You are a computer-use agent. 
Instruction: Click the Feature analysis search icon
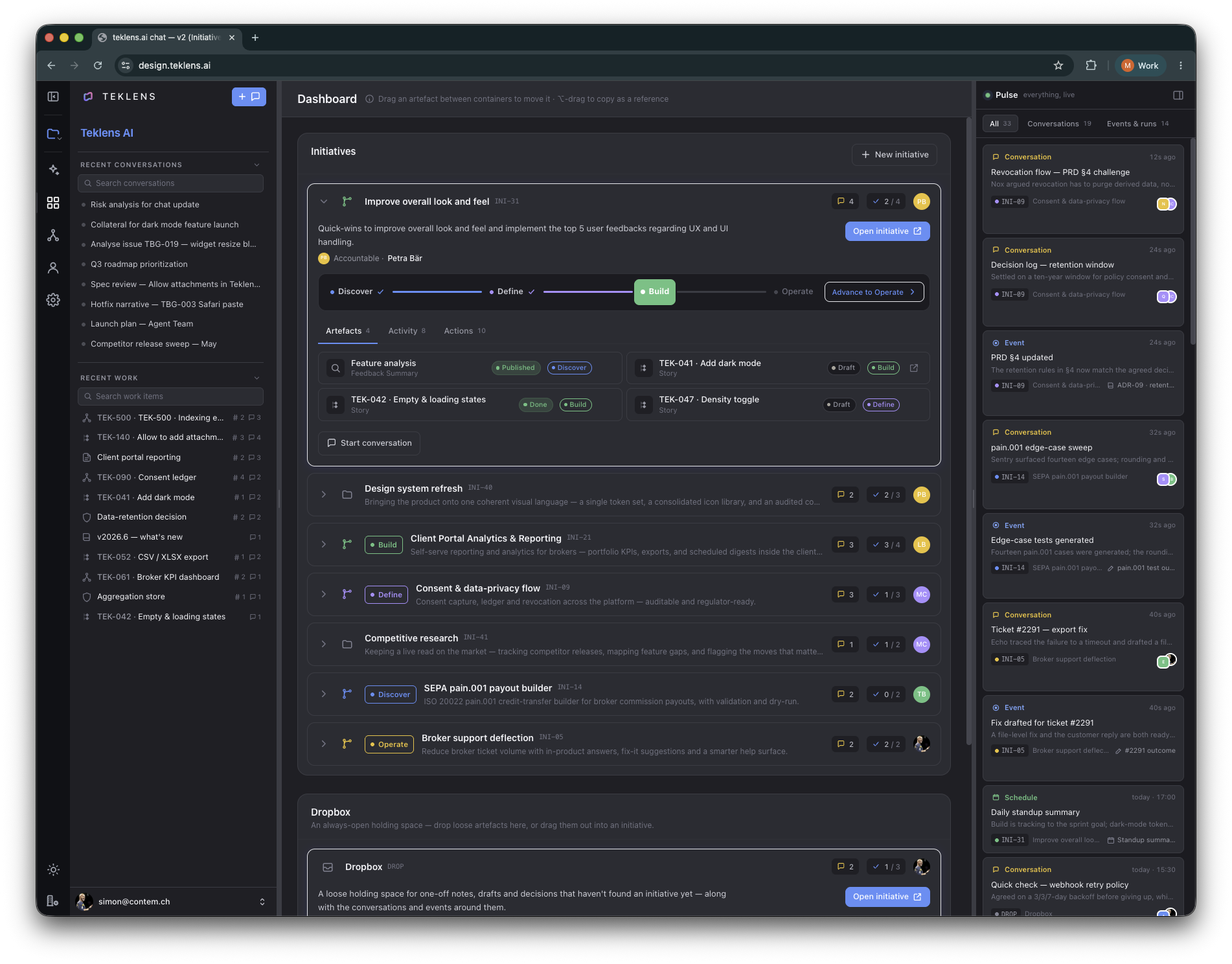(x=335, y=368)
